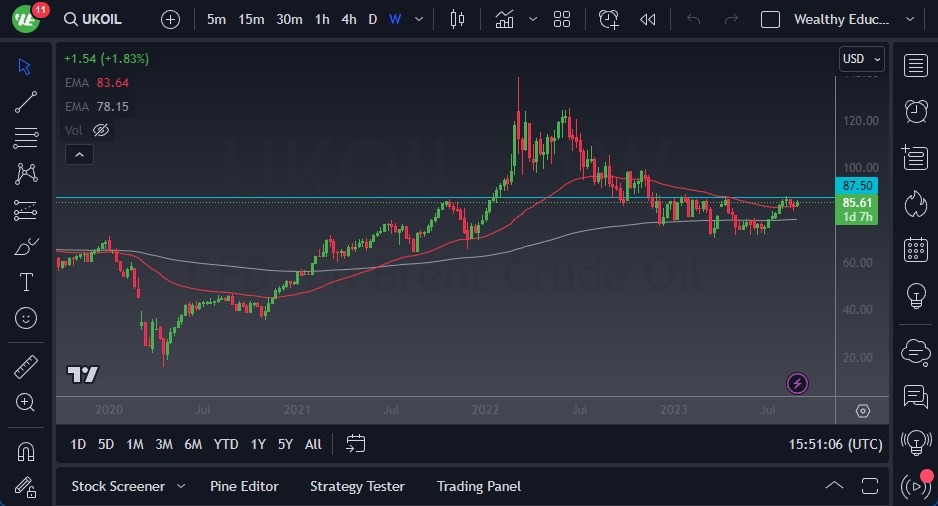Open chart settings gear icon
938x506 pixels.
pos(863,411)
